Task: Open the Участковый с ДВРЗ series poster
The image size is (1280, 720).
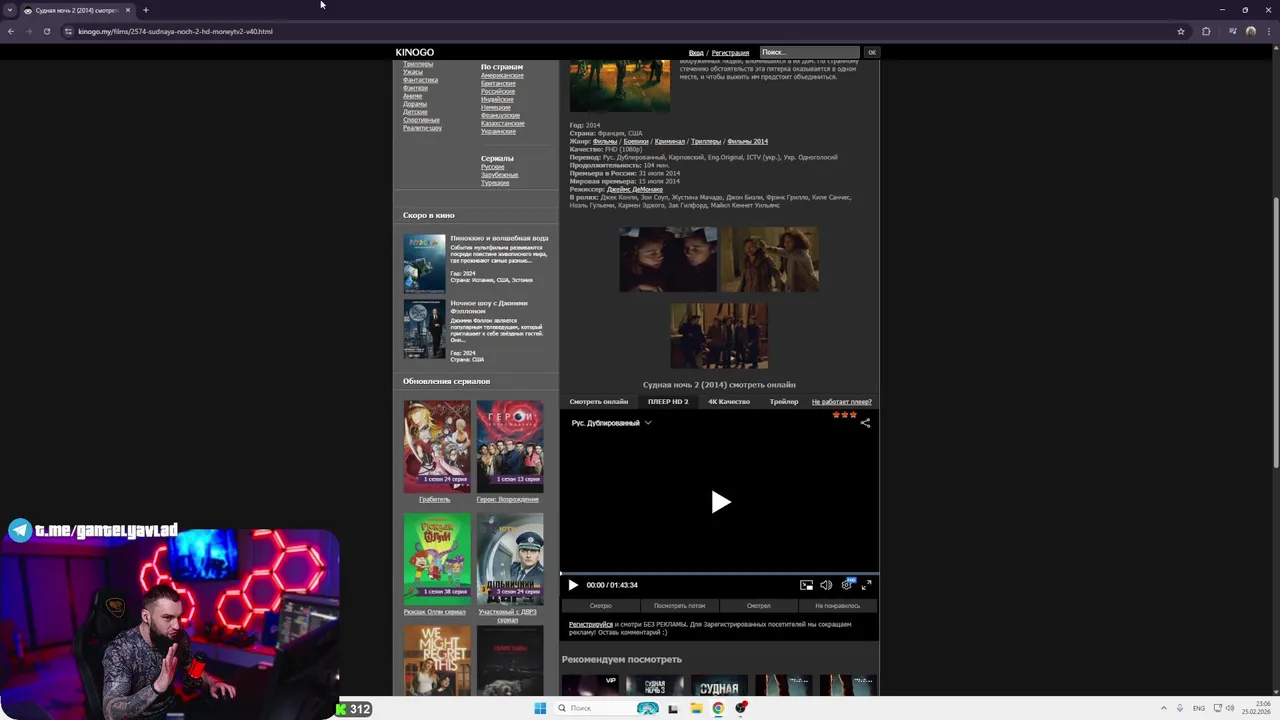Action: point(510,559)
